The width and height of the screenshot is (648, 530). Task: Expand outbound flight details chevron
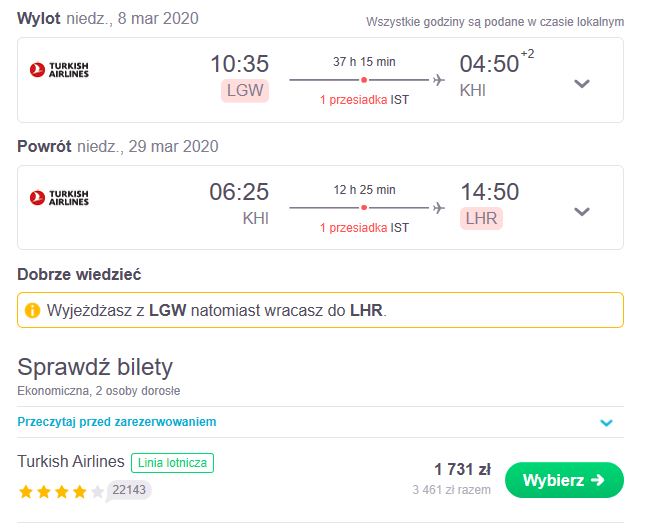pos(582,84)
